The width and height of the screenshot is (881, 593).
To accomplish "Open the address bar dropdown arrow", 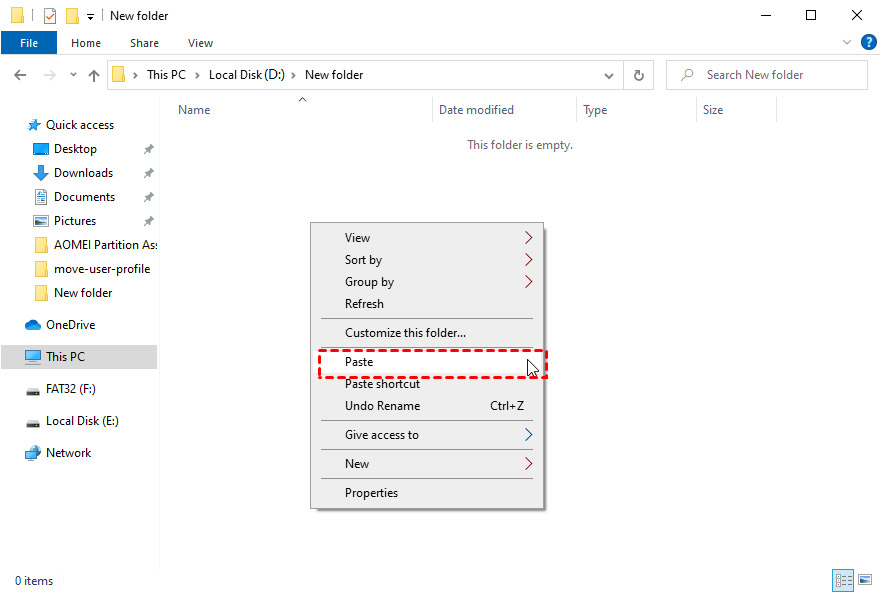I will (x=609, y=74).
